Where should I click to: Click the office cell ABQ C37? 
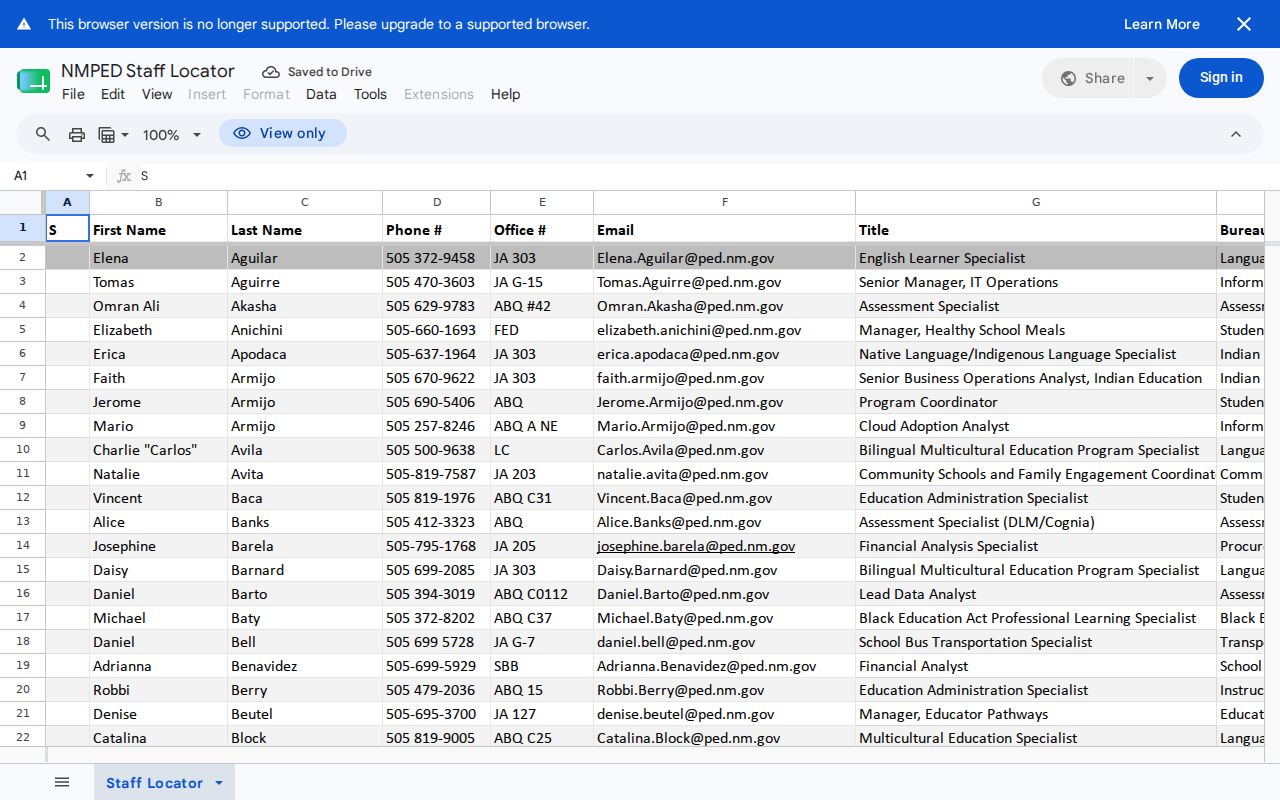point(542,618)
